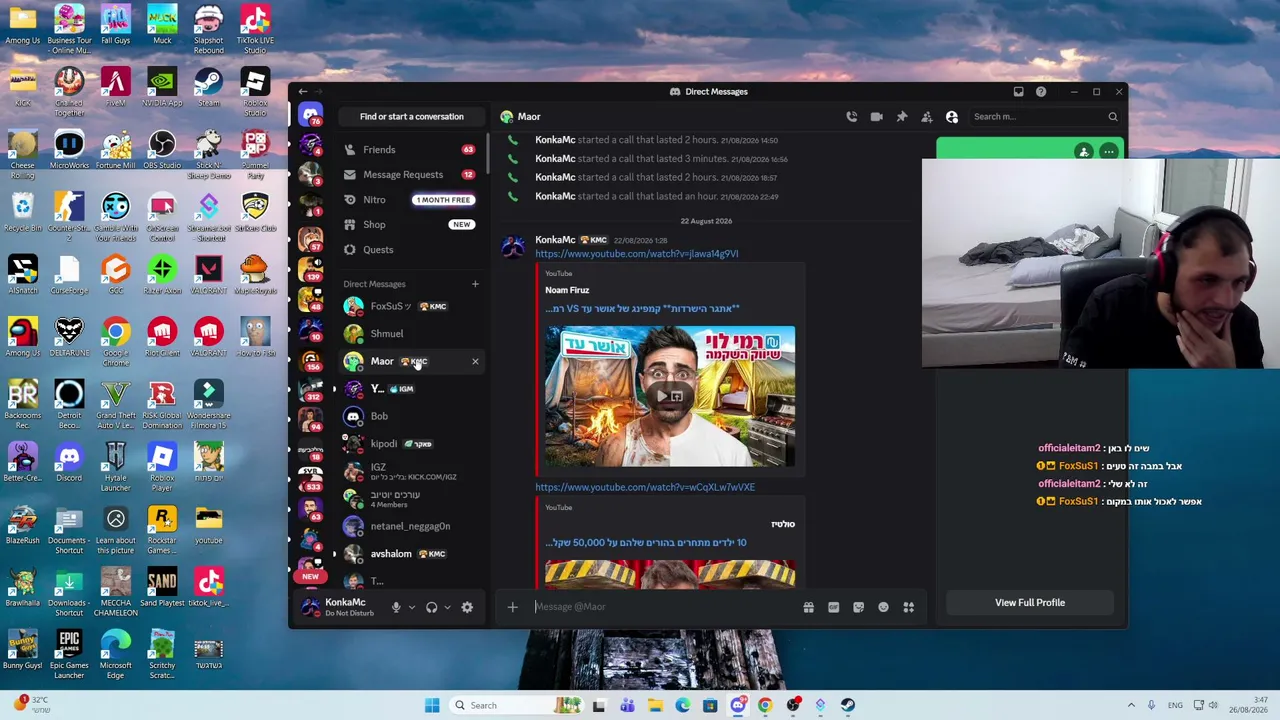The image size is (1280, 720).
Task: Open the 4 Members group DM
Action: coord(410,499)
